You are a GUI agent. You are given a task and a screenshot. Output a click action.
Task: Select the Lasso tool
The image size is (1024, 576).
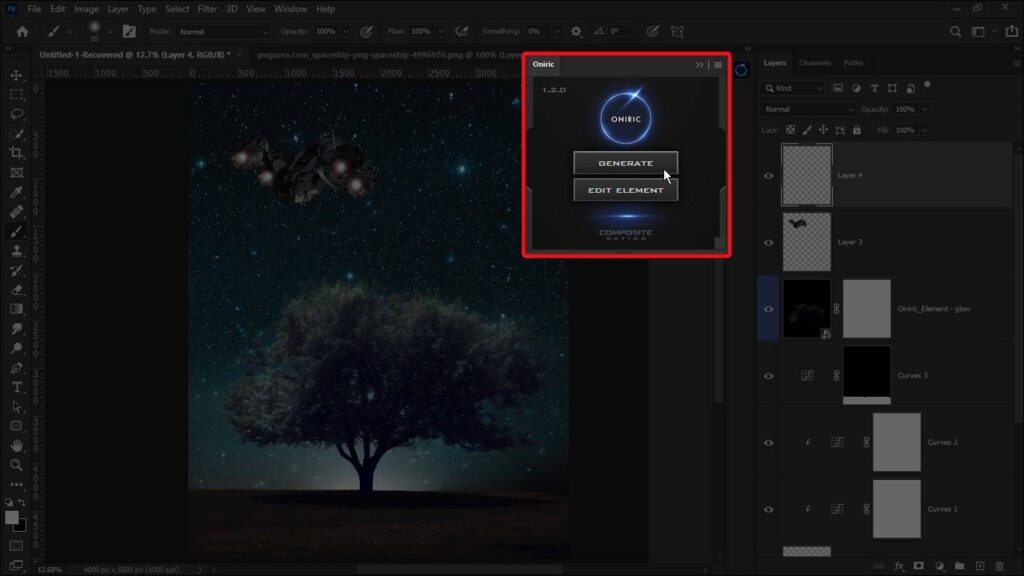16,114
